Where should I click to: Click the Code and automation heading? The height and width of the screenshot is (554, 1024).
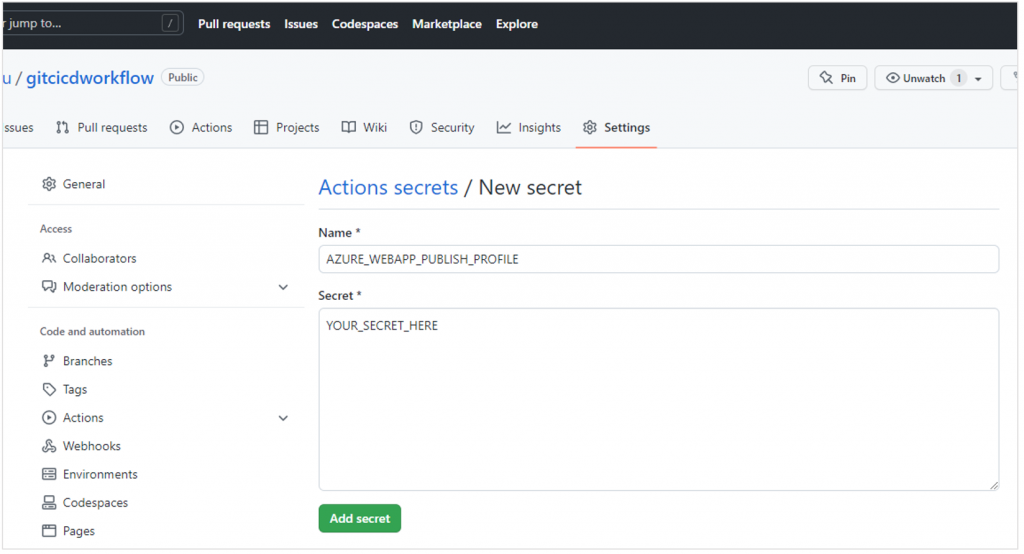(92, 331)
